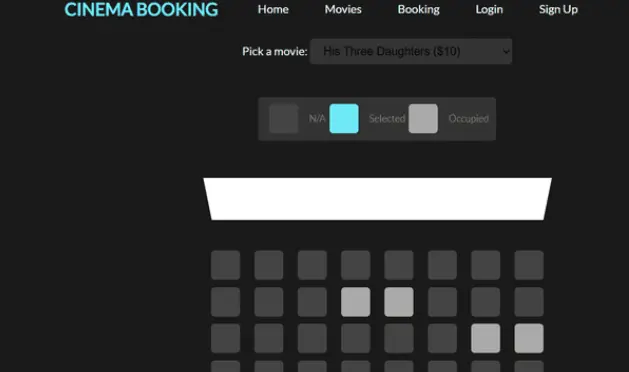The image size is (629, 372).
Task: Select last seat in the second row
Action: [x=529, y=302]
